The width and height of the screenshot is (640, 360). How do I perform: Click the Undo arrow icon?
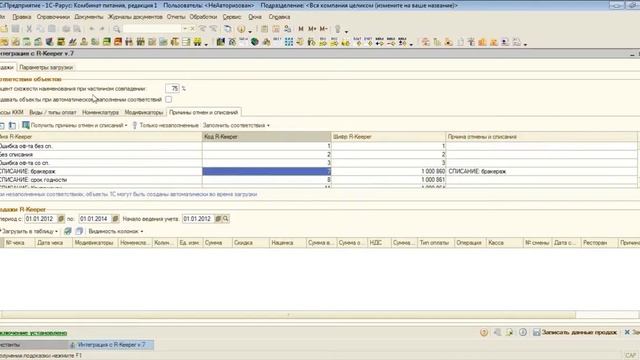pyautogui.click(x=91, y=29)
